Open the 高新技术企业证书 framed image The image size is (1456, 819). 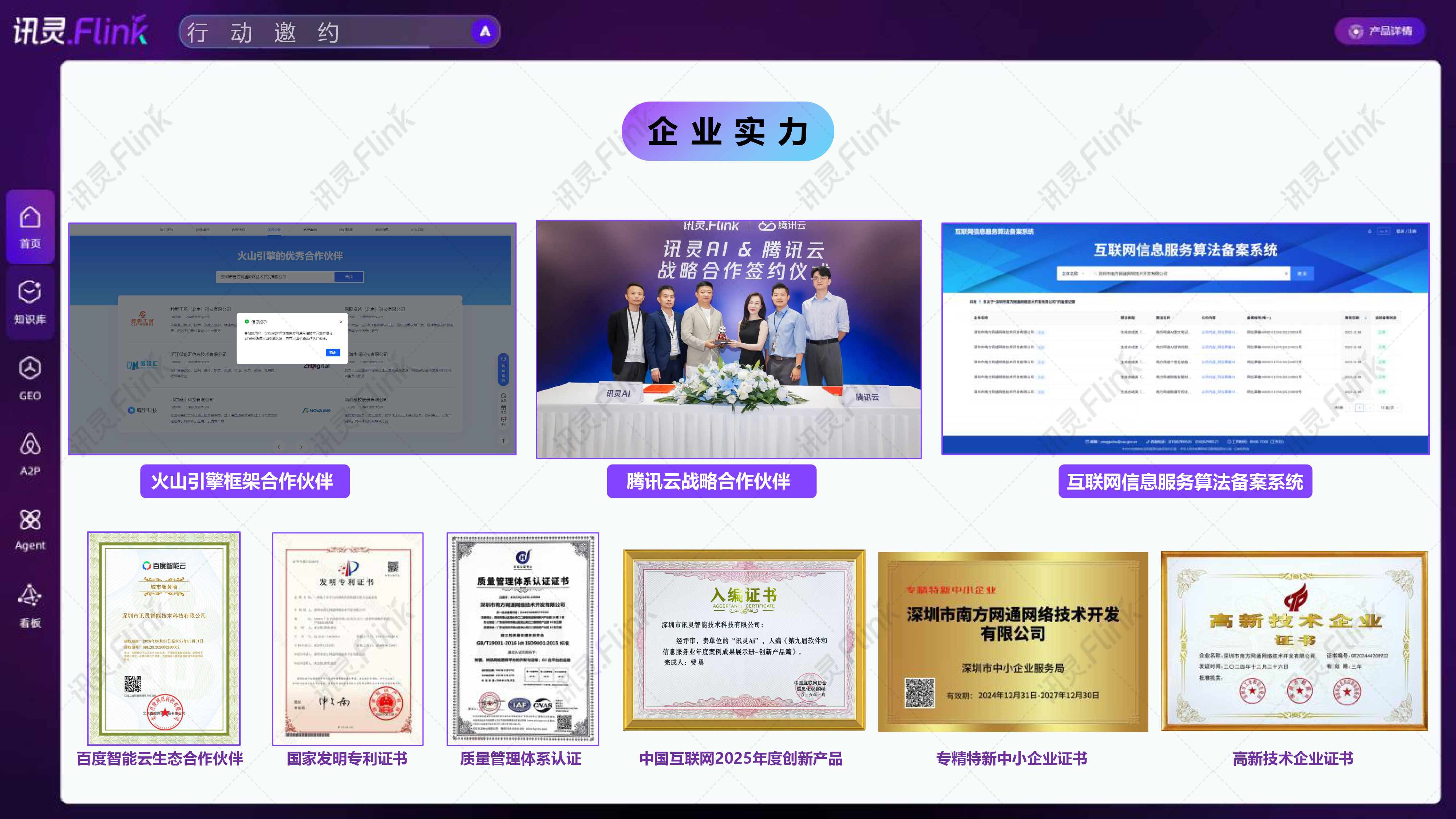tap(1294, 641)
